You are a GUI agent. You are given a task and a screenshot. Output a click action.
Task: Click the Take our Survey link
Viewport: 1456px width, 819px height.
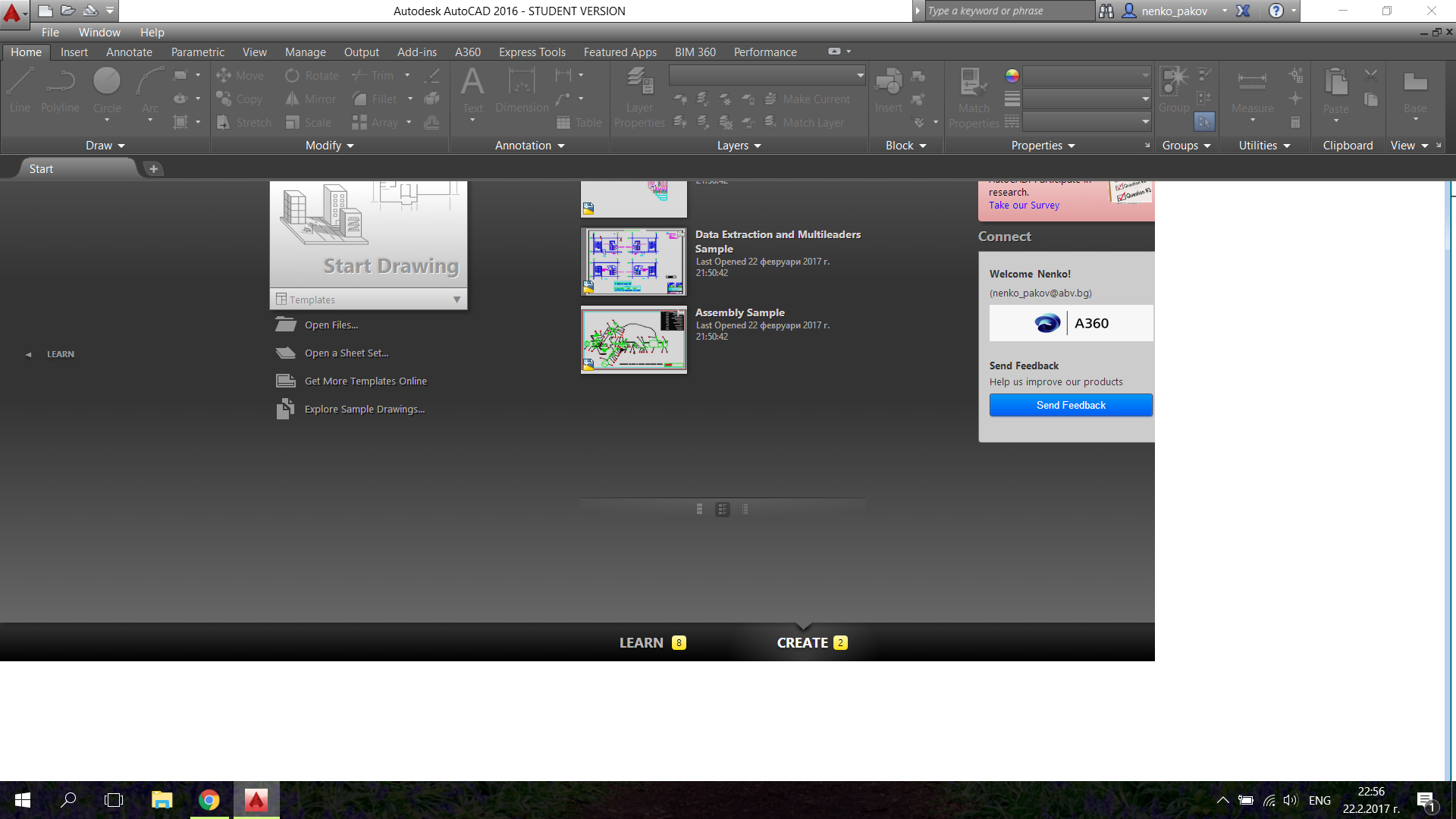pos(1024,206)
